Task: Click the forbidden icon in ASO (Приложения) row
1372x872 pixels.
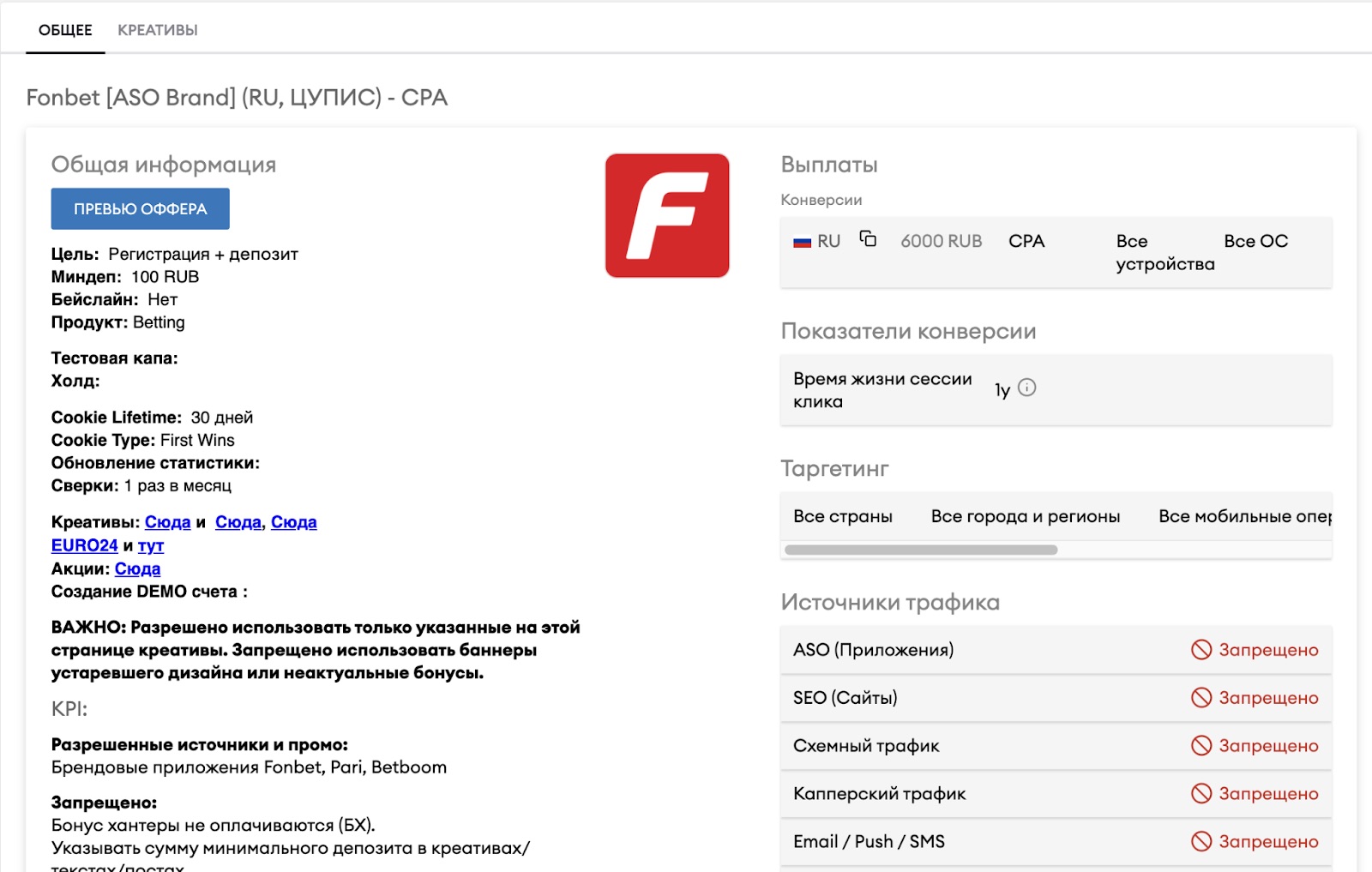Action: click(x=1201, y=650)
